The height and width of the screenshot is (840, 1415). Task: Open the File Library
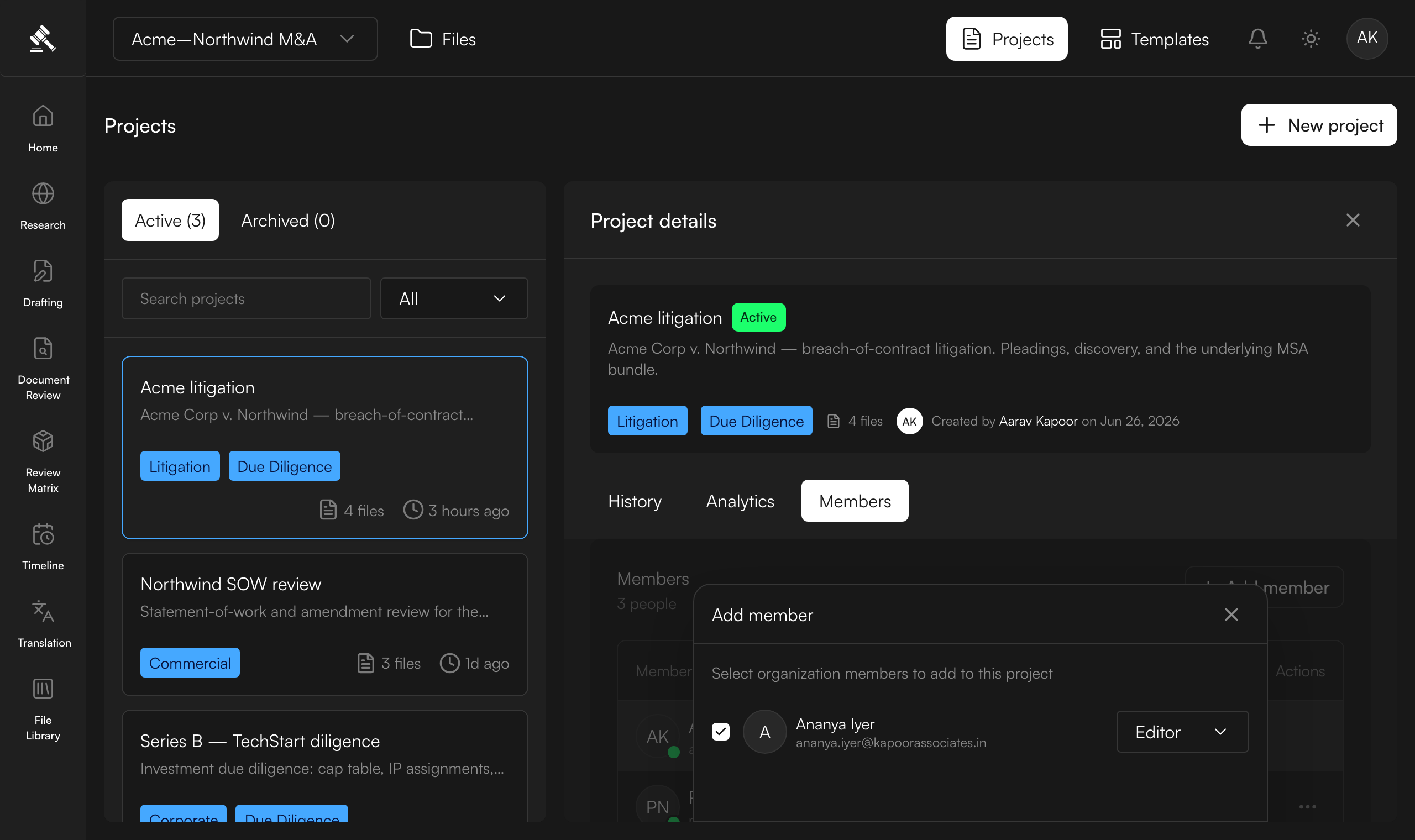pyautogui.click(x=43, y=709)
